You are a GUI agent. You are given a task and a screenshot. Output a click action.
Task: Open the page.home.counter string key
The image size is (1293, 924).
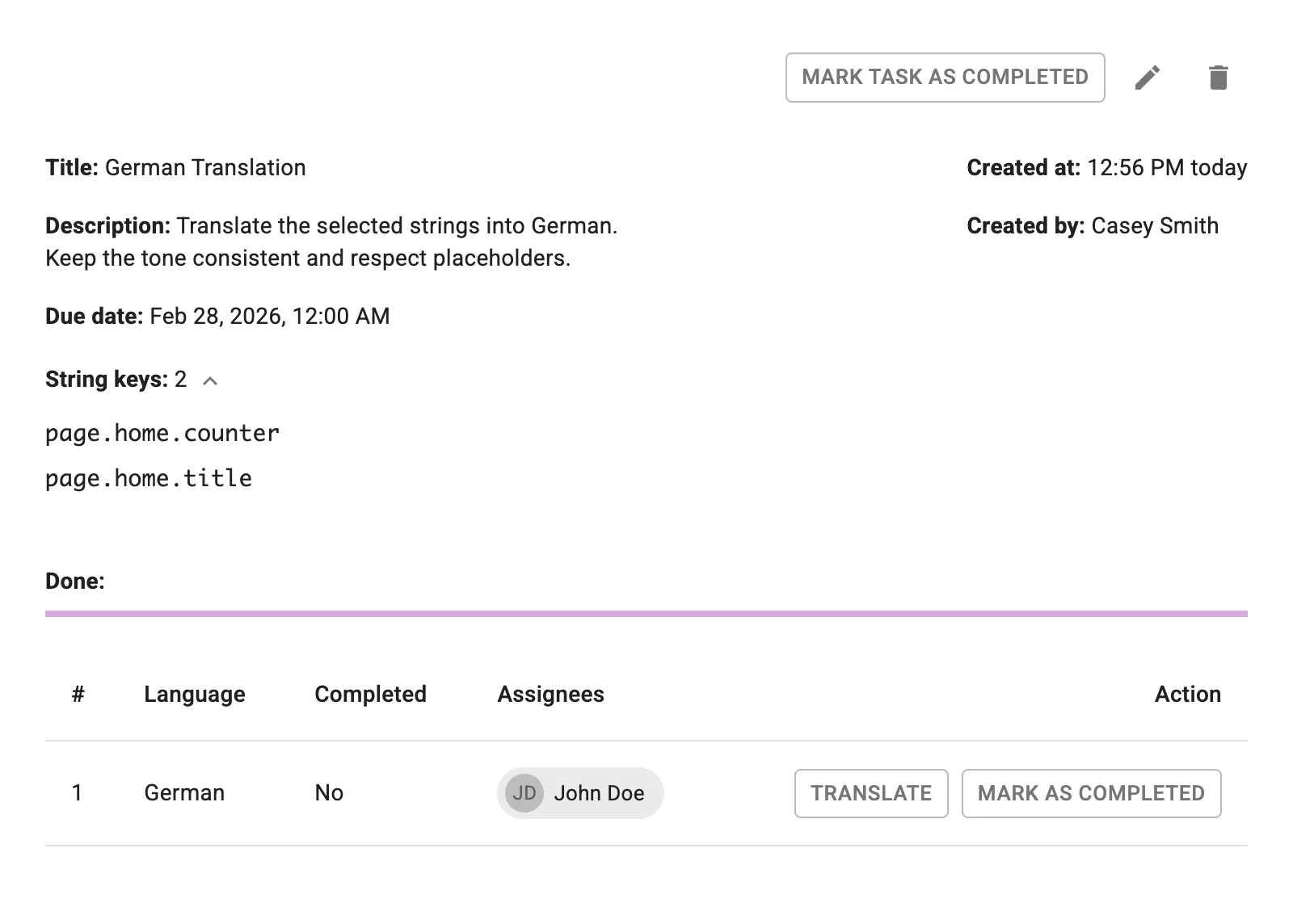click(x=161, y=433)
